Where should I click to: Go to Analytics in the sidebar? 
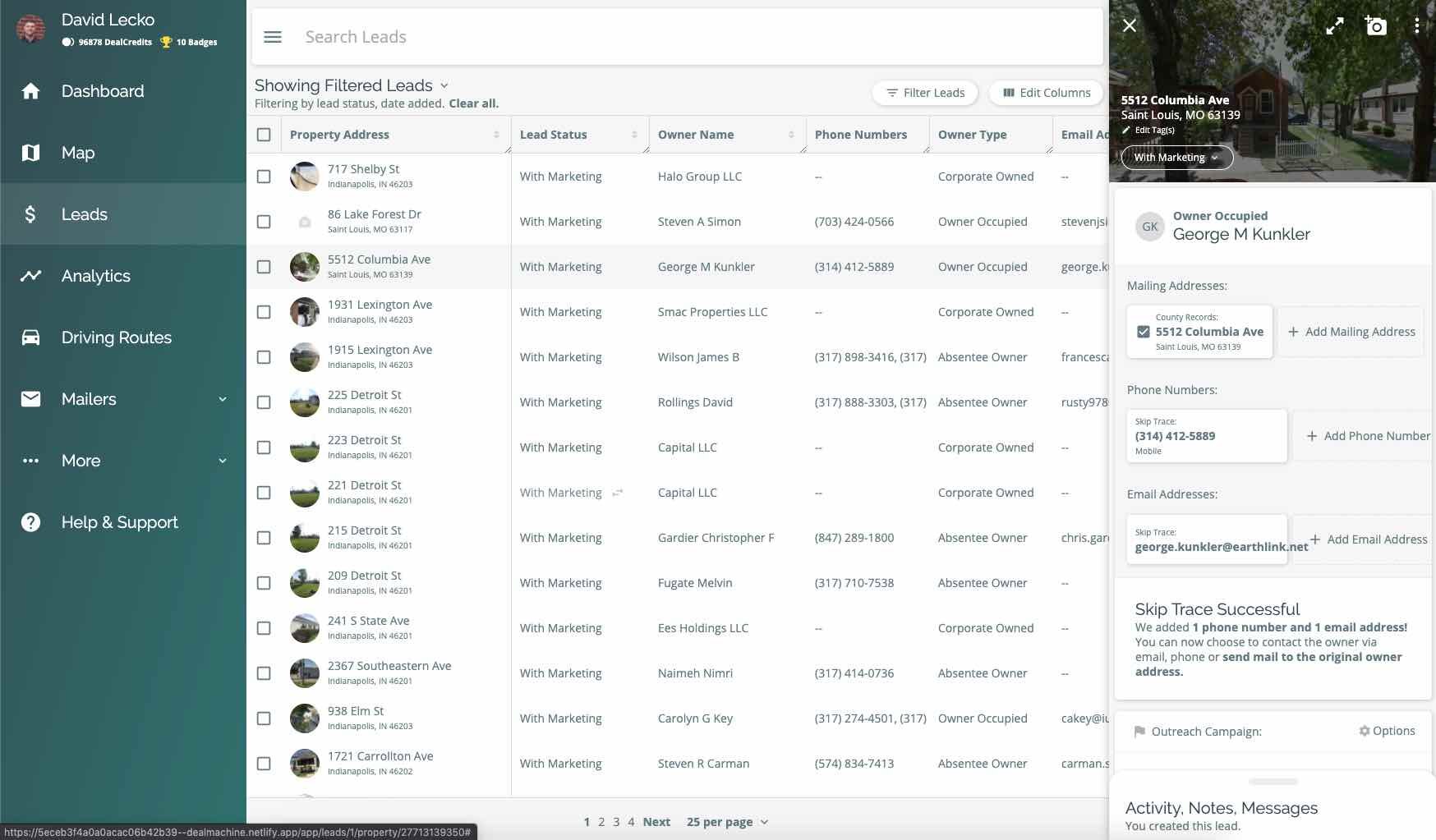(x=95, y=276)
